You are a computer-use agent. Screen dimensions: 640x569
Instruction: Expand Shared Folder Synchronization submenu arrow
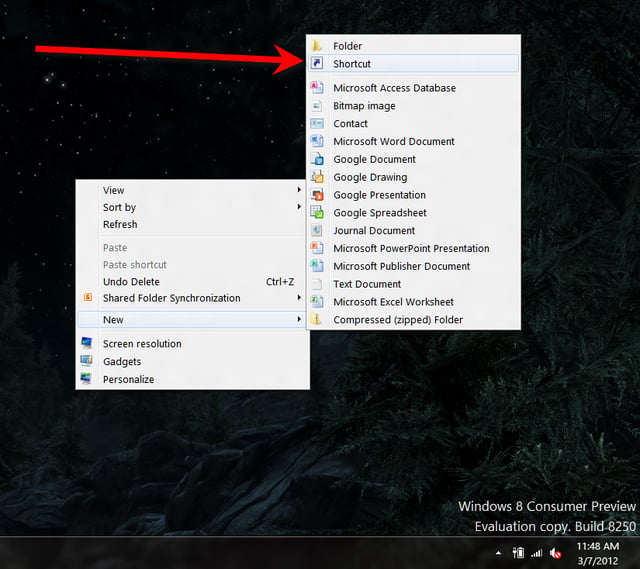pos(299,298)
